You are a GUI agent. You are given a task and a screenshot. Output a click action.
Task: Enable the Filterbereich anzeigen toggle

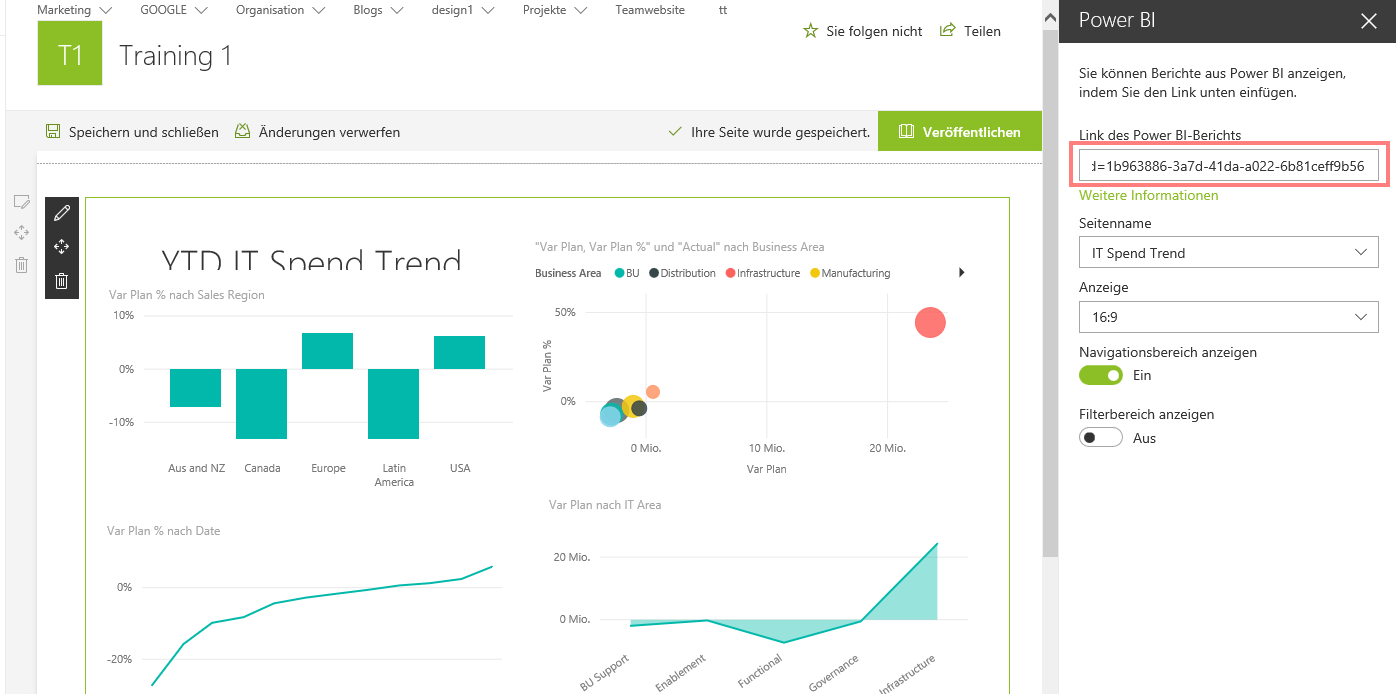pyautogui.click(x=1101, y=437)
